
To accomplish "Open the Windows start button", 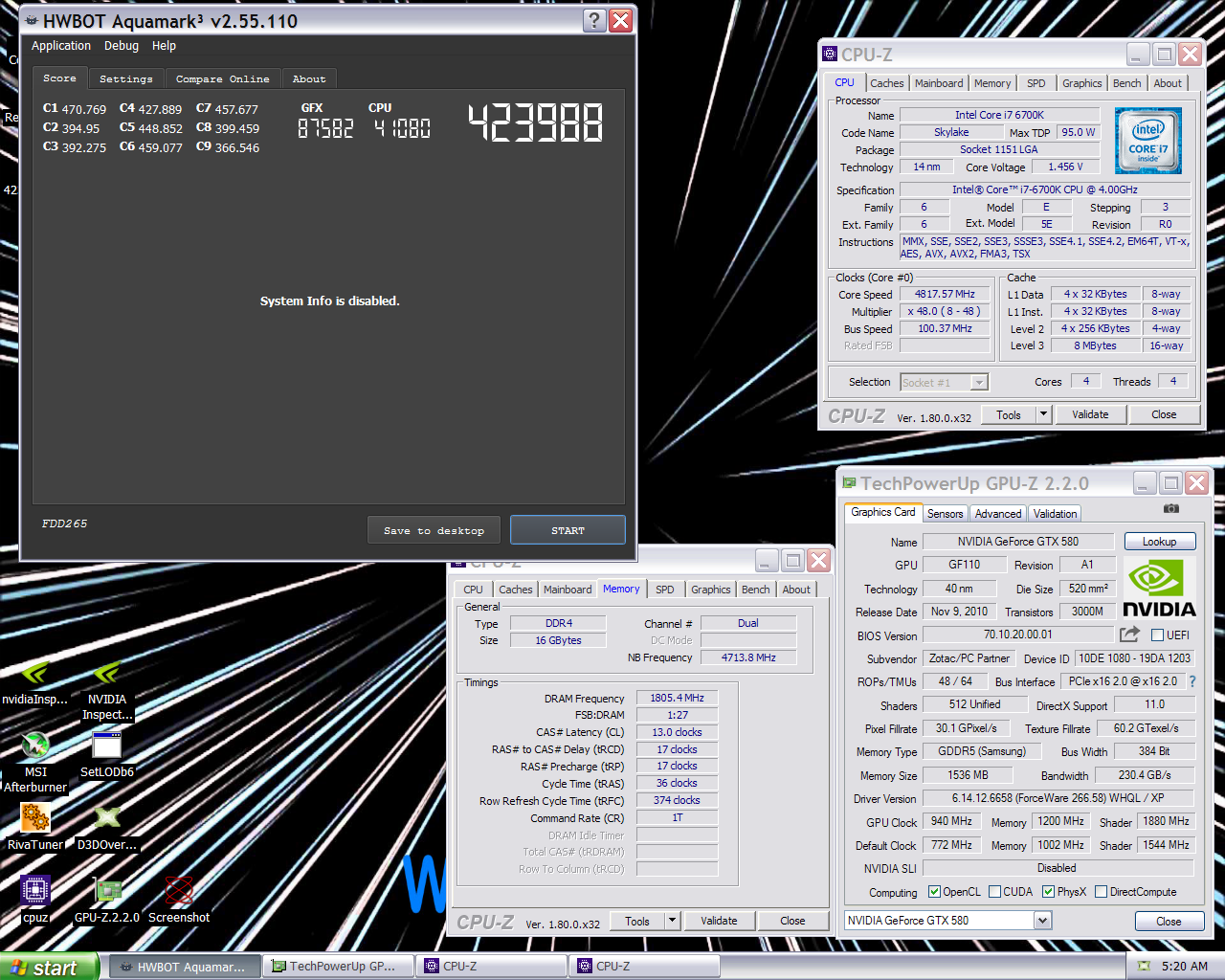I will coord(50,967).
